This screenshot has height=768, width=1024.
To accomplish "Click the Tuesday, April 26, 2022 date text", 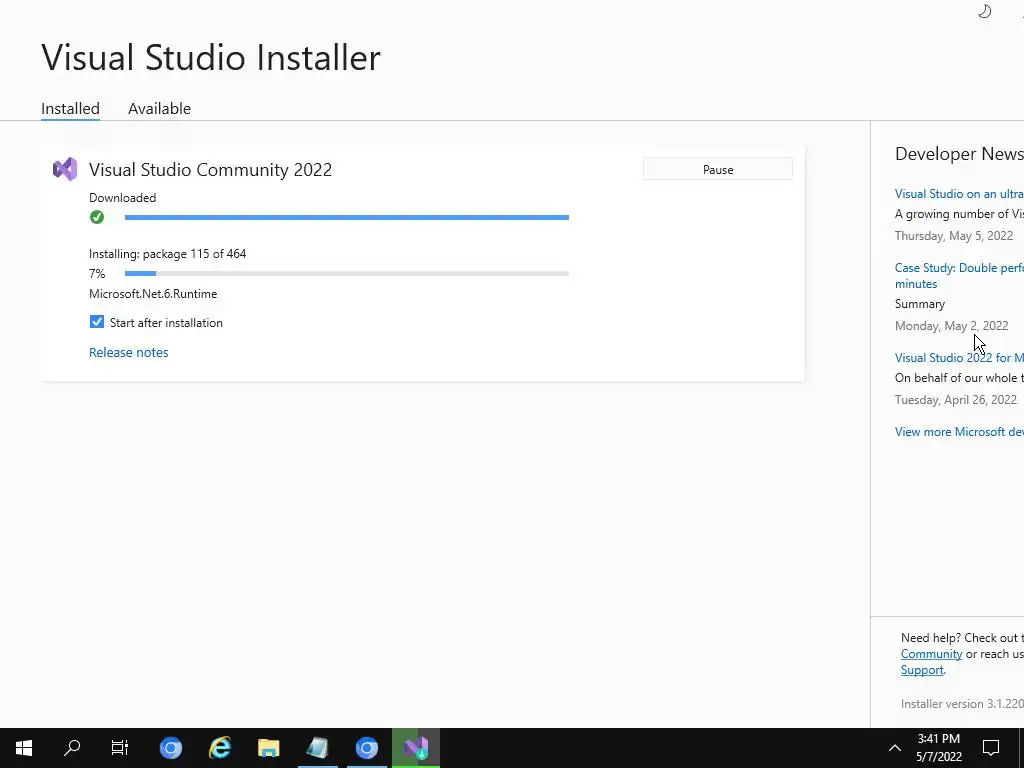I will 955,400.
